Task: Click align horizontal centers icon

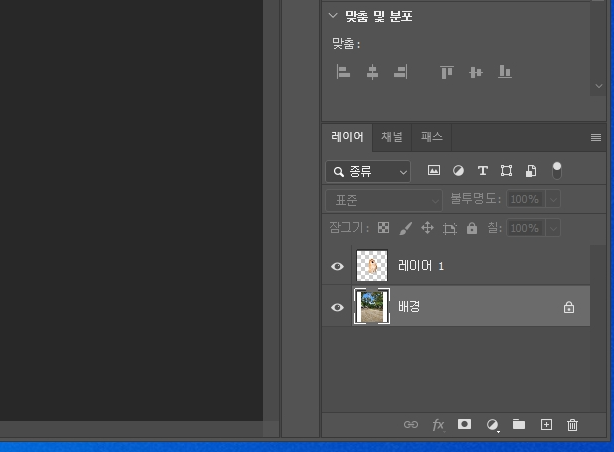Action: 372,72
